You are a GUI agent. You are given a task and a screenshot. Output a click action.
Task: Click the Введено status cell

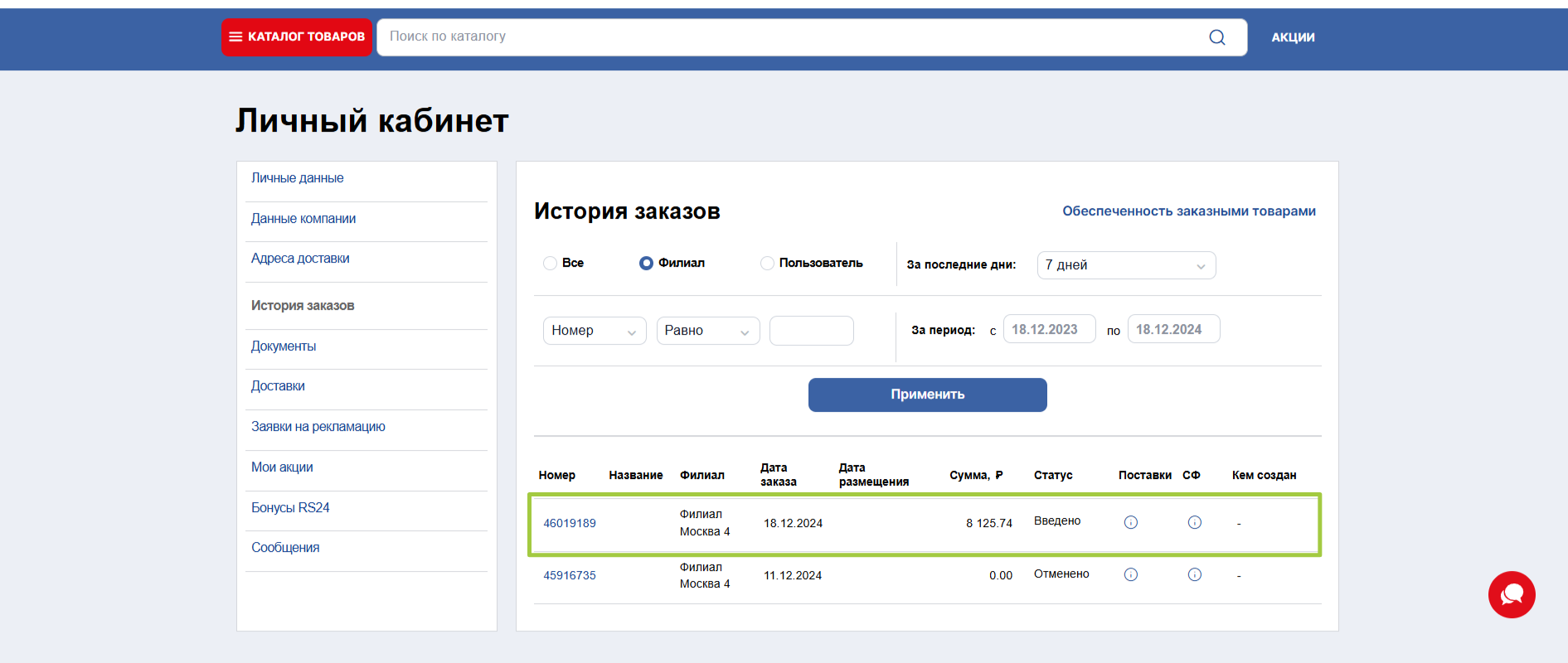1057,520
